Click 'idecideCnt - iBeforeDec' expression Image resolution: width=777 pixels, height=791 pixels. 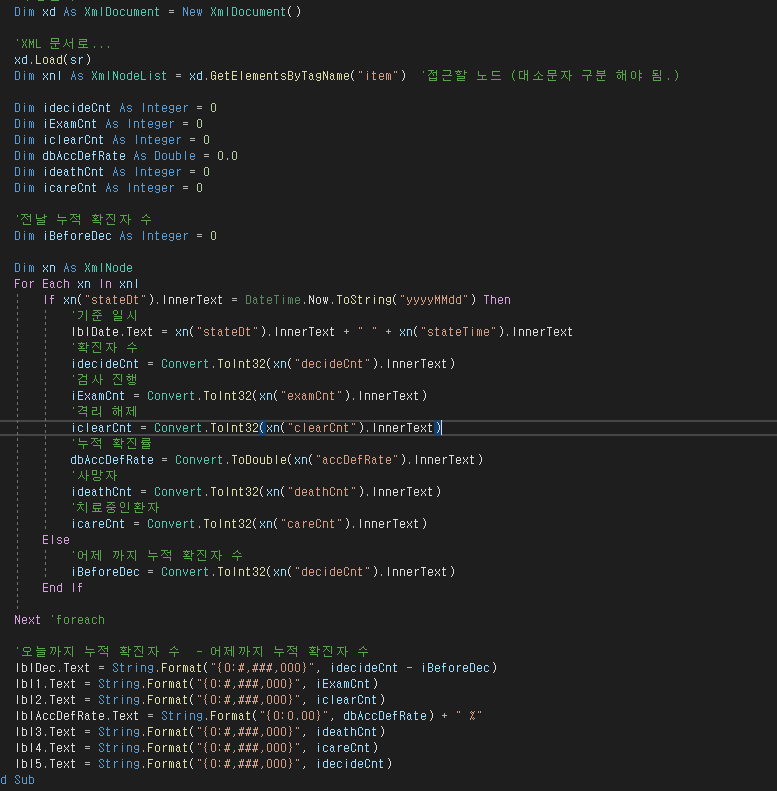coord(410,668)
